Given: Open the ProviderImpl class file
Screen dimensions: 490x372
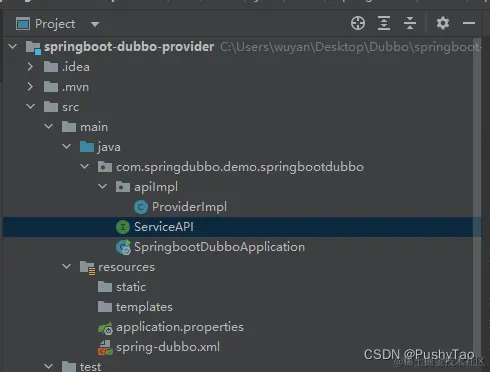Looking at the screenshot, I should pos(189,207).
